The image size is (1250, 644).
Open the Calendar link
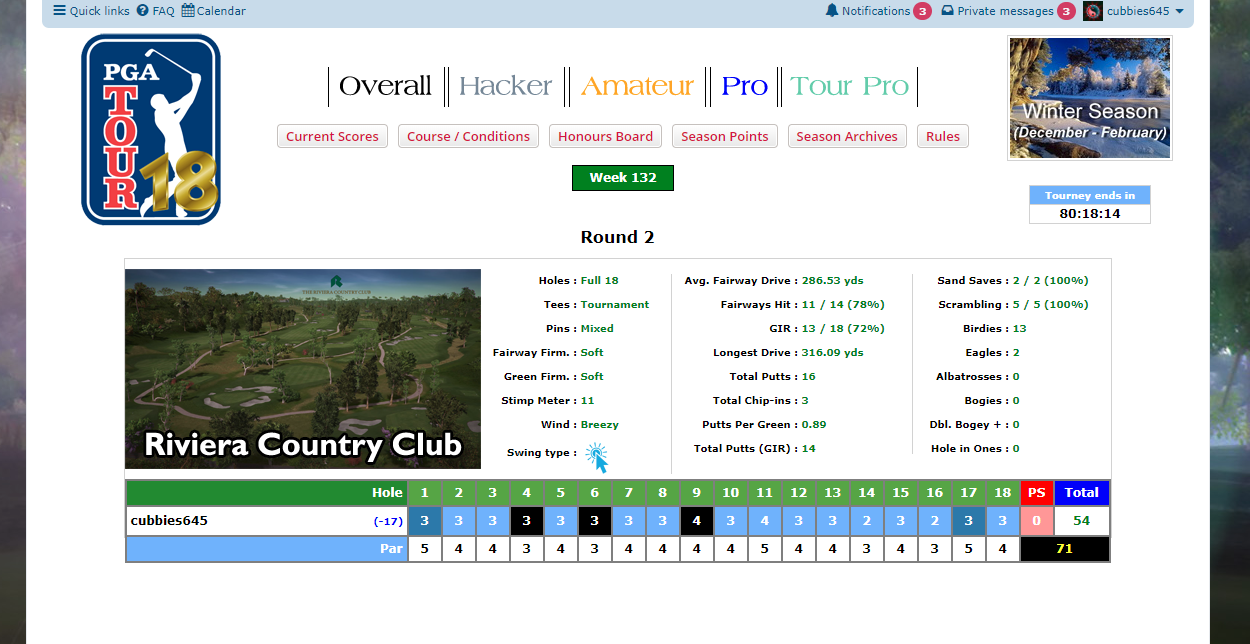pyautogui.click(x=213, y=11)
